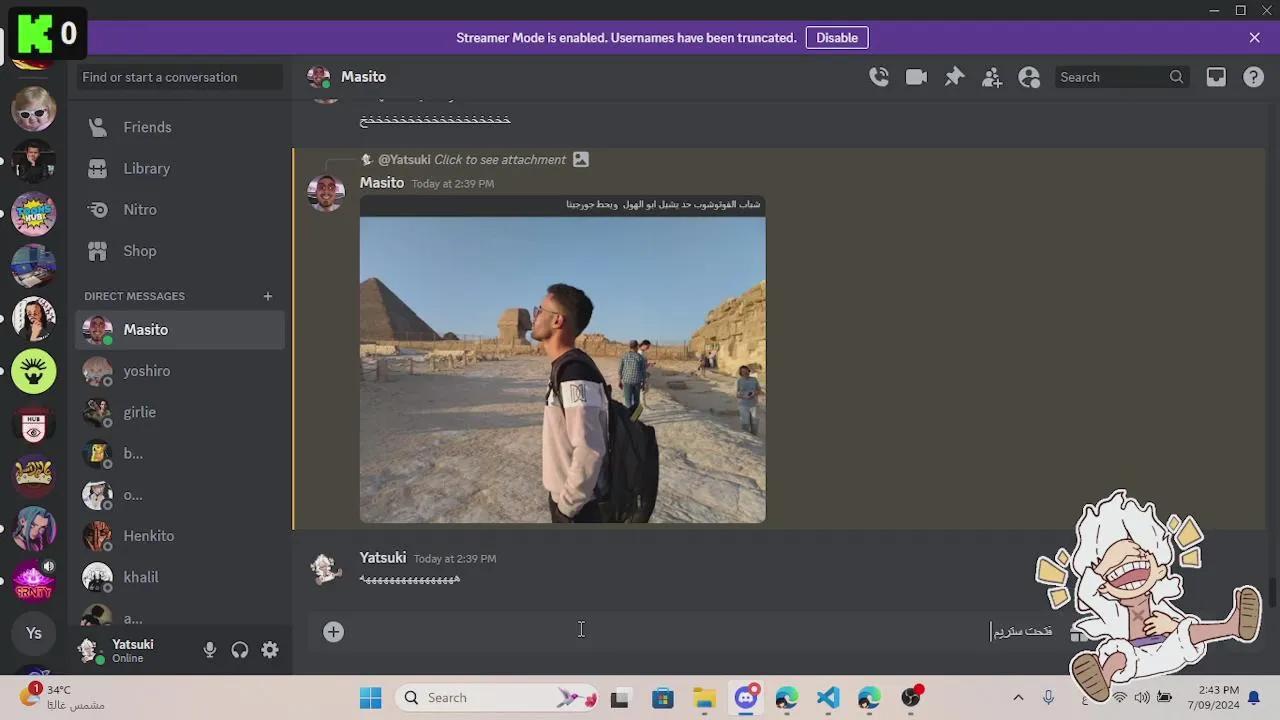Image resolution: width=1280 pixels, height=720 pixels.
Task: Click the image icon beside the reply preview
Action: (x=581, y=159)
